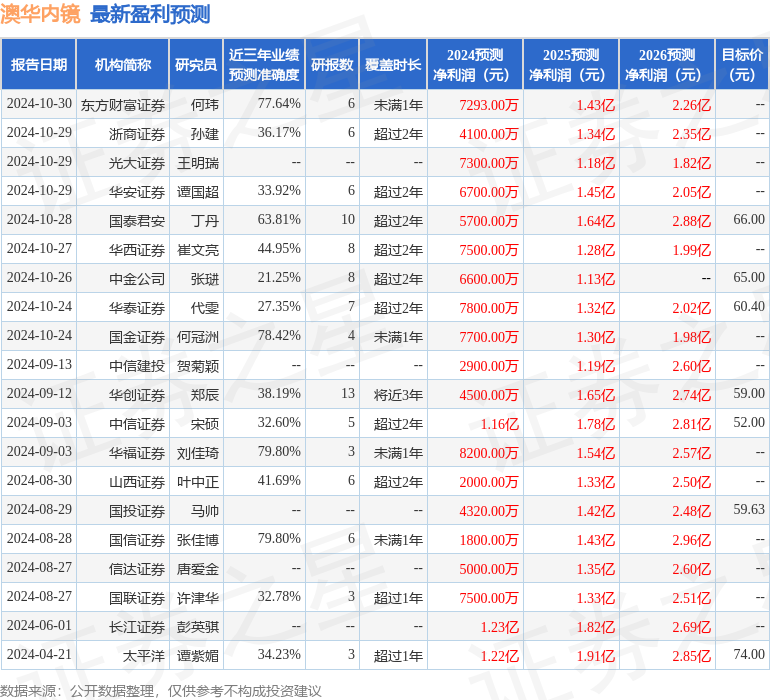Click the 覆盖时长 column header

click(x=393, y=64)
